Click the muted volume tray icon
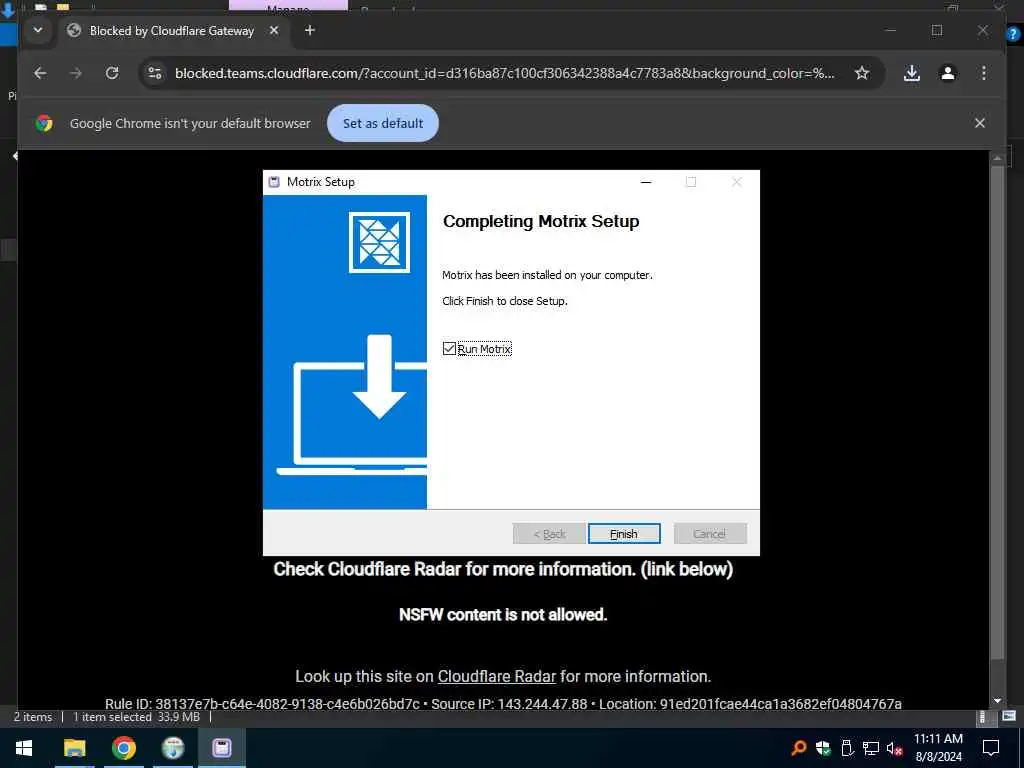 click(894, 748)
